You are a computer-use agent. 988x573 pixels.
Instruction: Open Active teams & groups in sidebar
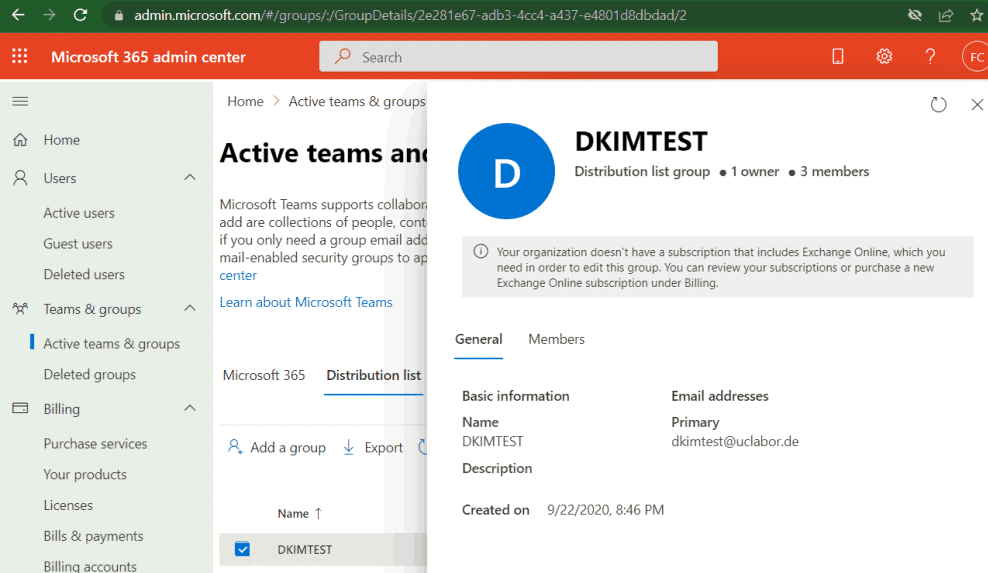pos(112,344)
